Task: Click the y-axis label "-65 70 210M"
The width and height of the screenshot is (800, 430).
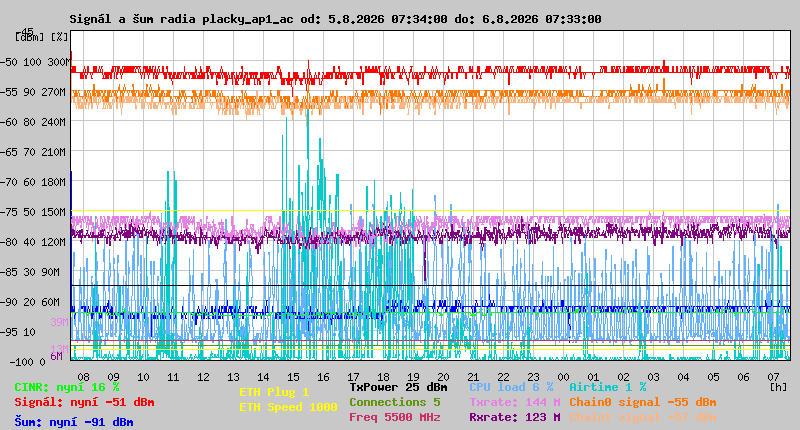Action: click(33, 153)
